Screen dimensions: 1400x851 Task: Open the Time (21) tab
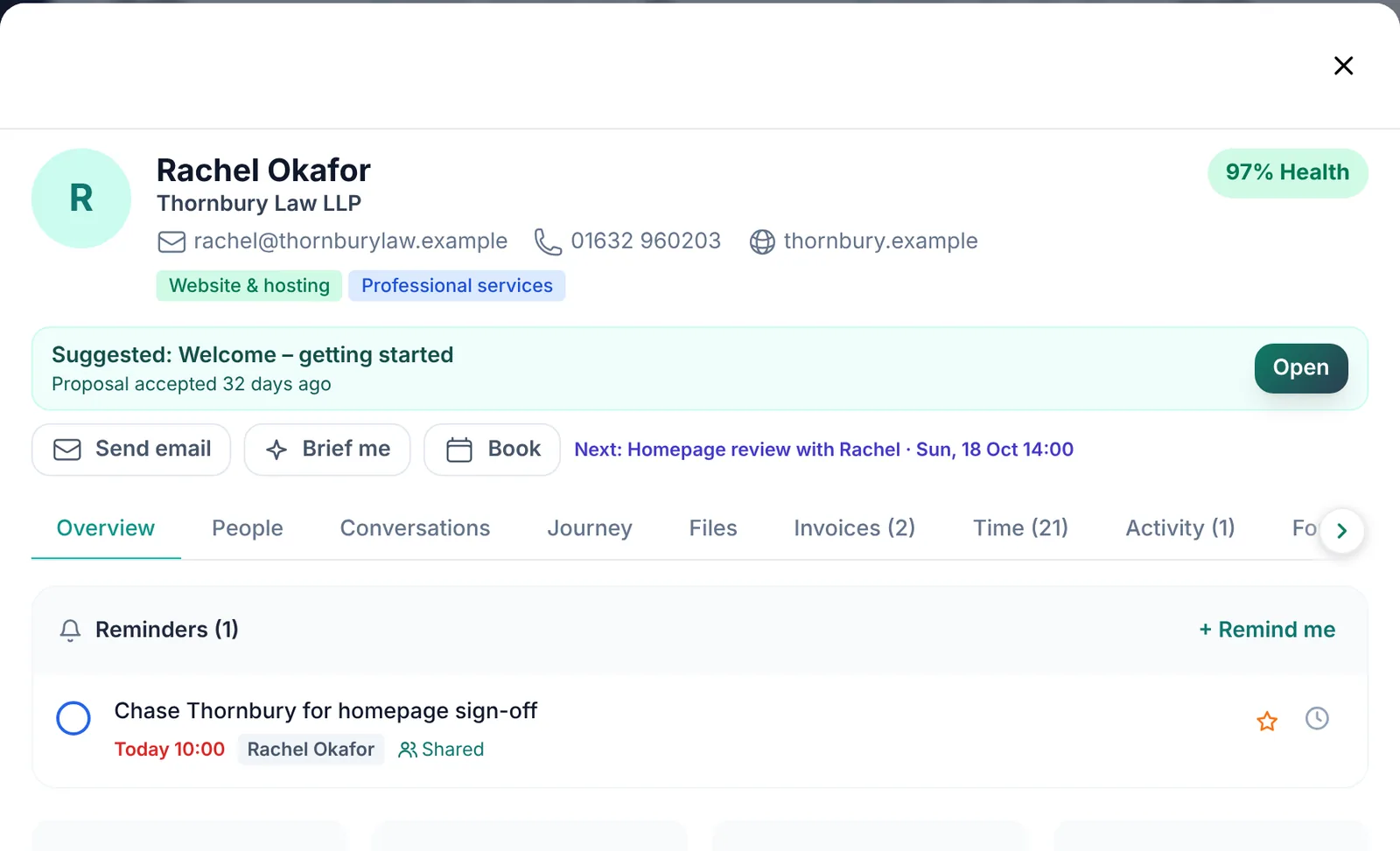click(1021, 528)
